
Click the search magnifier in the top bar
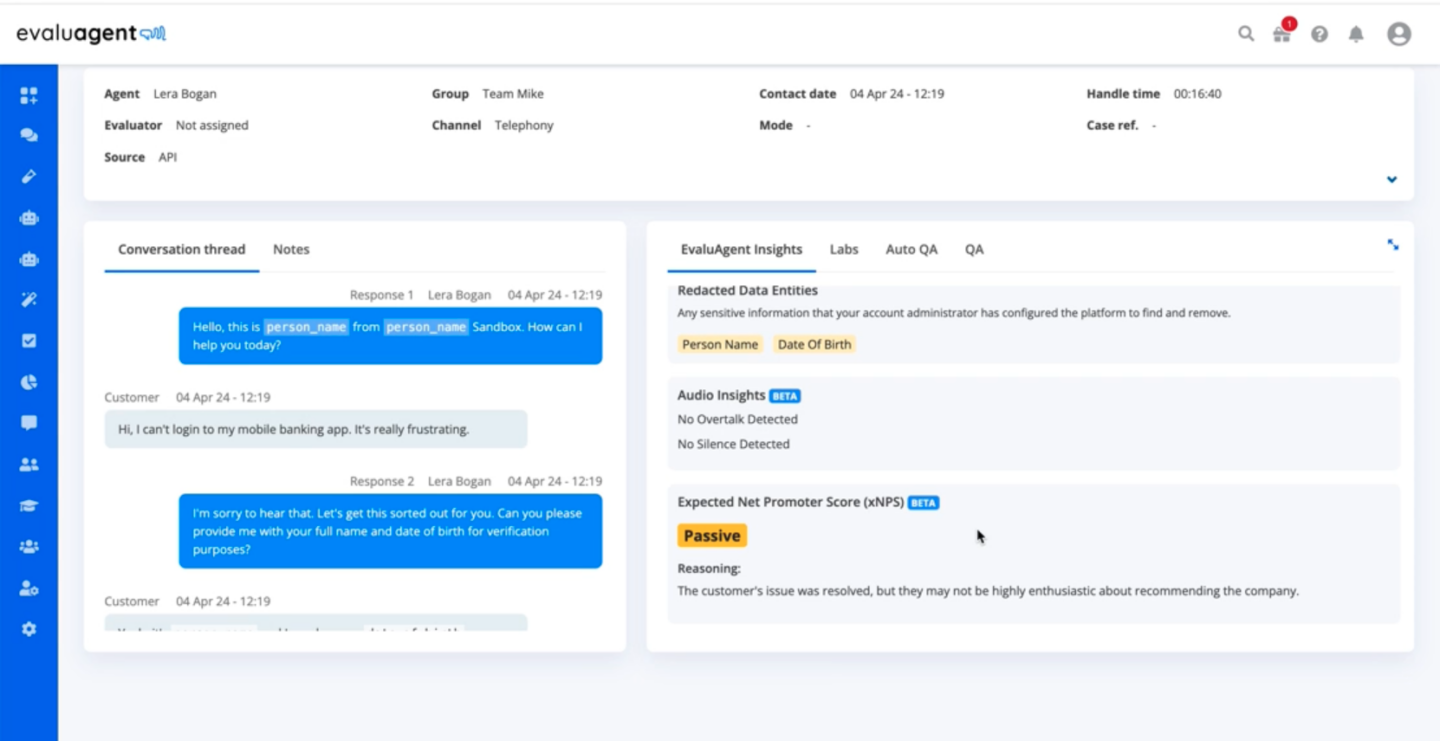point(1246,33)
